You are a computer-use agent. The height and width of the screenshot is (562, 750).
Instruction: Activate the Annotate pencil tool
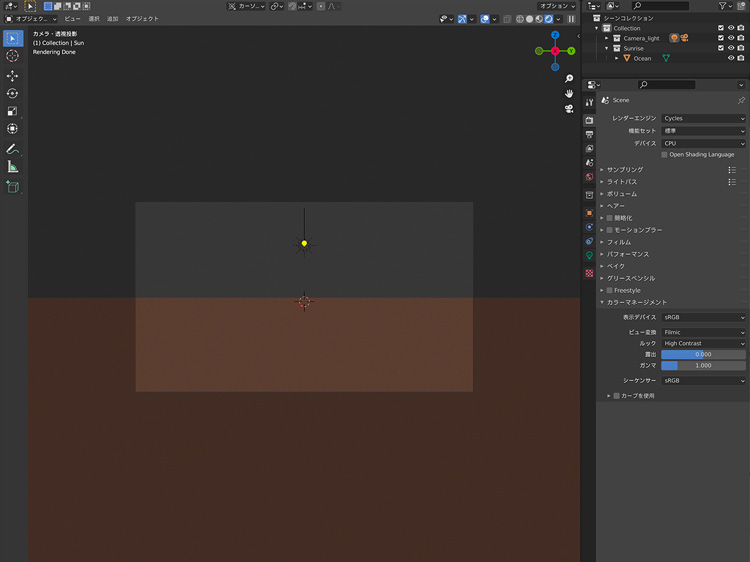(13, 149)
